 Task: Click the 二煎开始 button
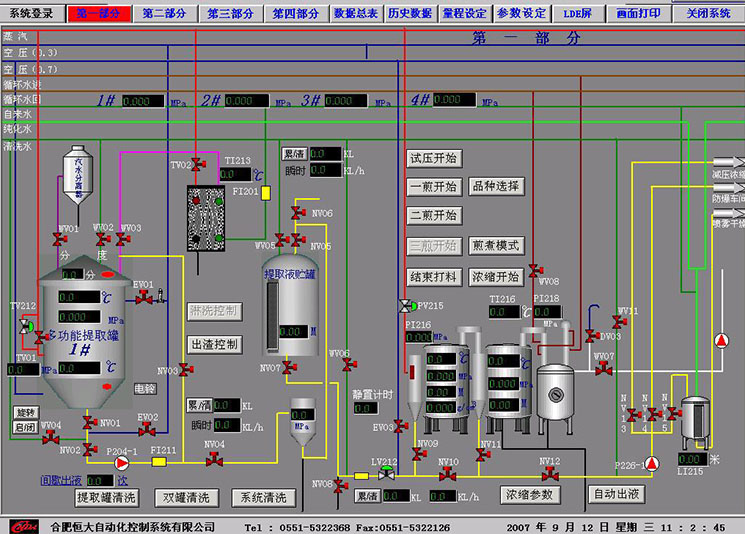(x=434, y=215)
